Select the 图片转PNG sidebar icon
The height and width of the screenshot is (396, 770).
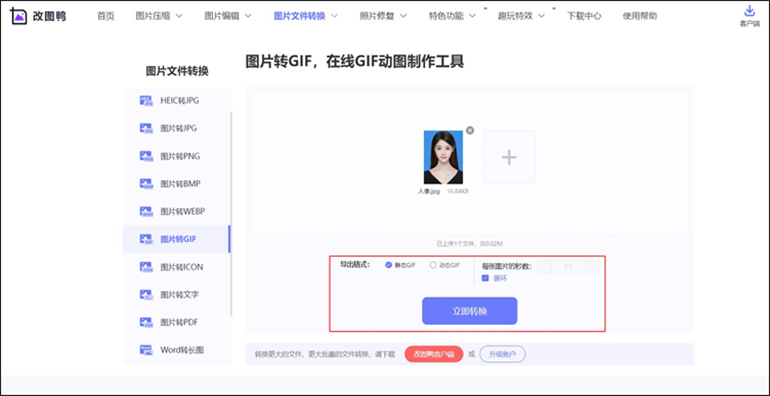(x=146, y=156)
